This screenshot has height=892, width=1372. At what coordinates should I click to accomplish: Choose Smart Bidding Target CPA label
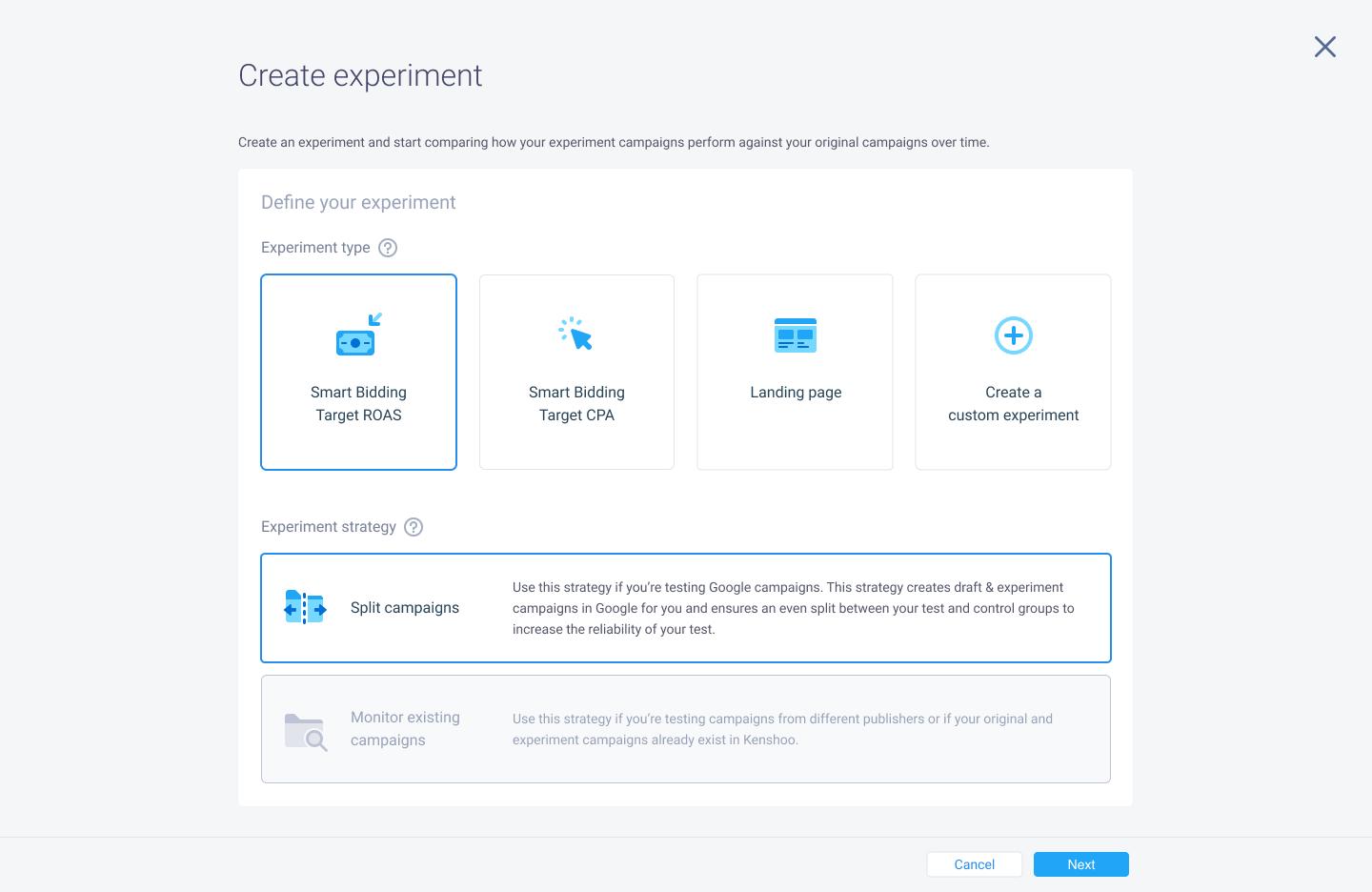pos(576,403)
